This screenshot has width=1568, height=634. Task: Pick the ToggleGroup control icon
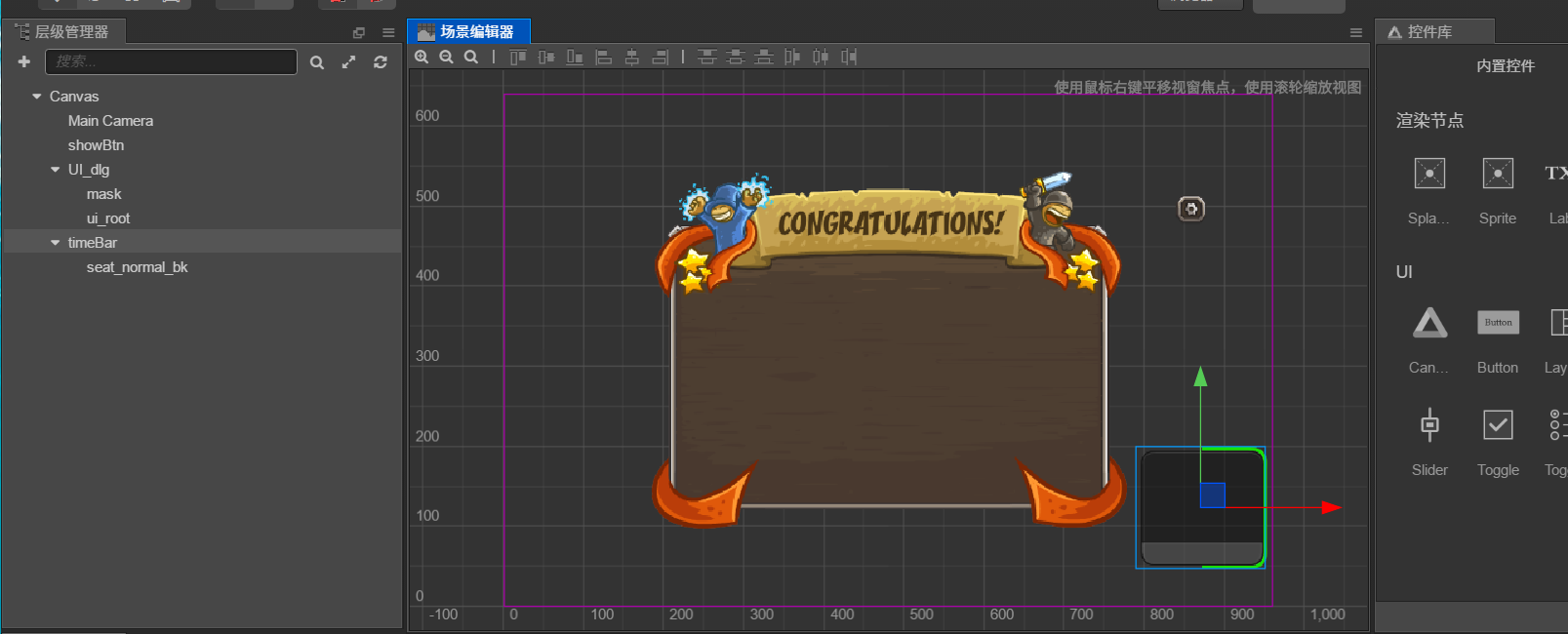click(x=1558, y=424)
